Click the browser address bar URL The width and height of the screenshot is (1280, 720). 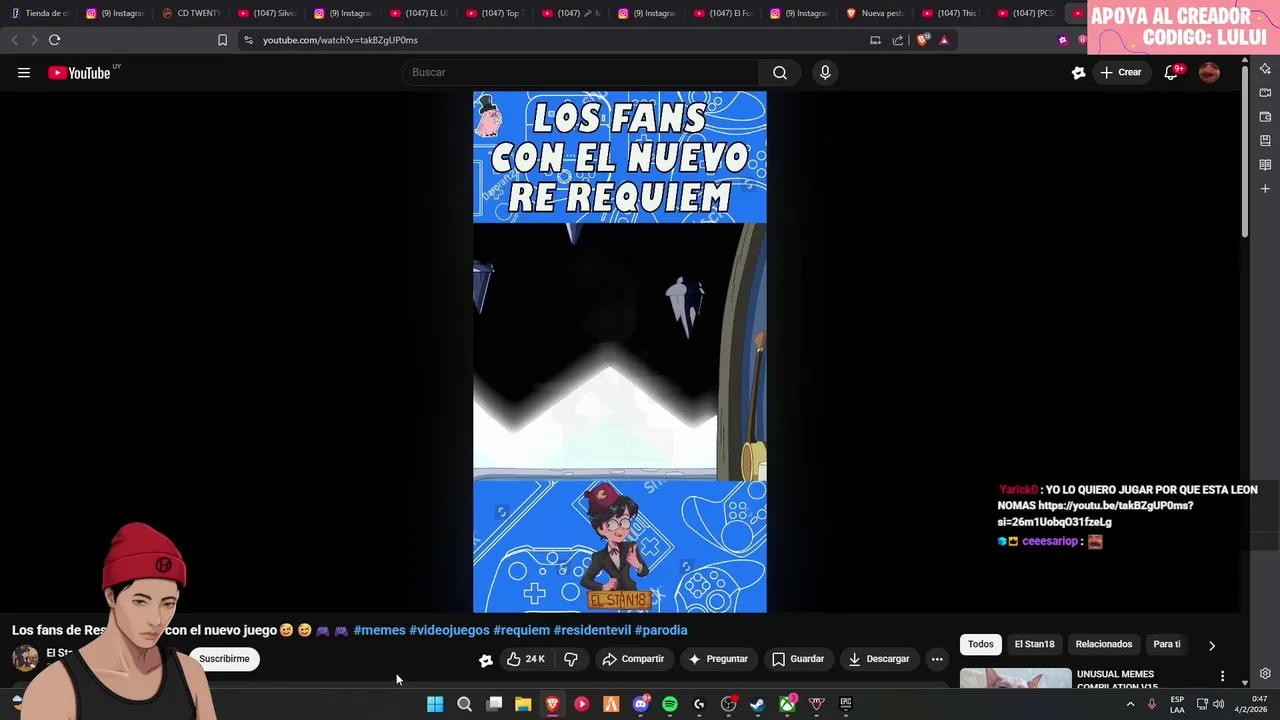coord(340,40)
